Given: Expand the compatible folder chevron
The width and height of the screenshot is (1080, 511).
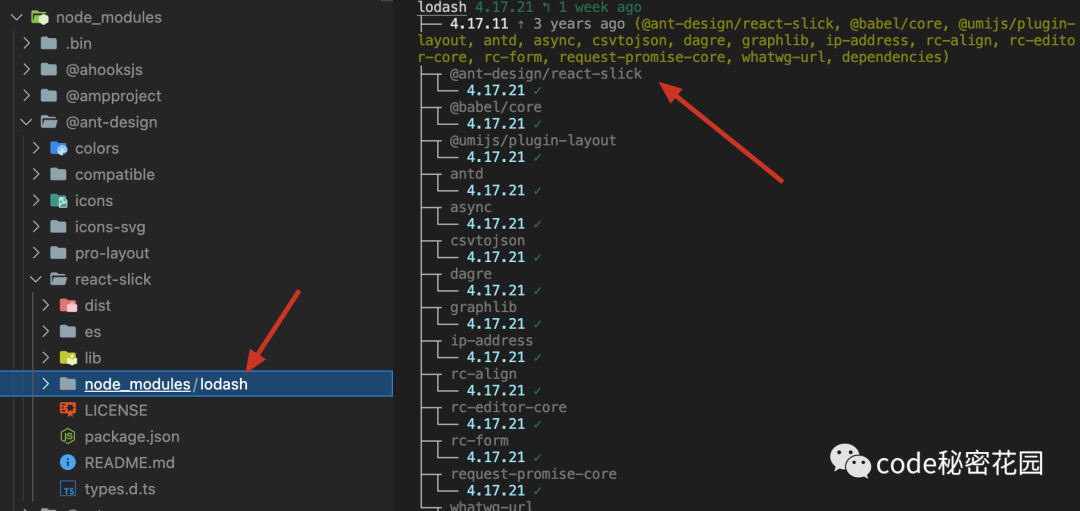Looking at the screenshot, I should 37,174.
